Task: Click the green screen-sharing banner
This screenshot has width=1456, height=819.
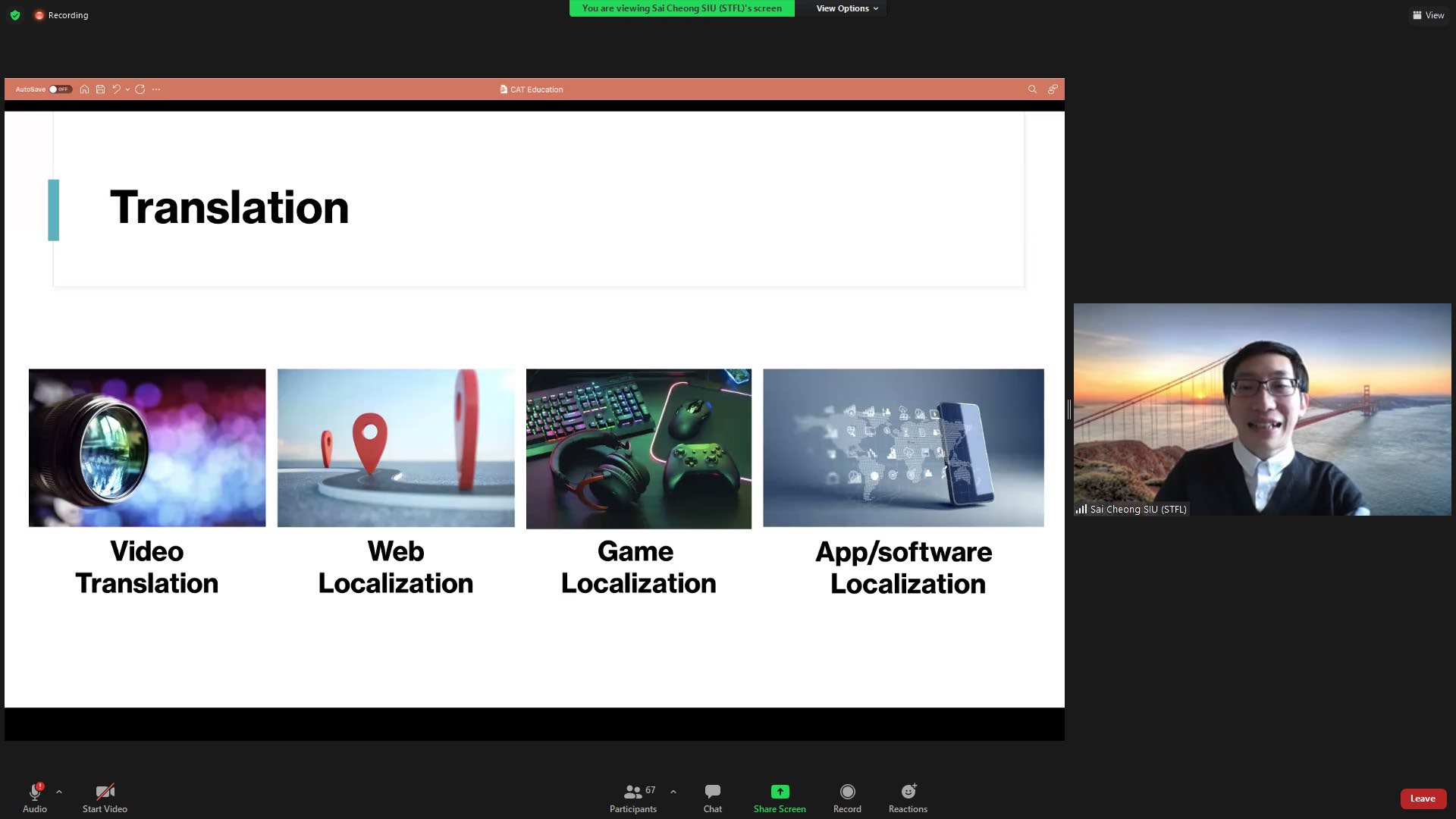Action: pyautogui.click(x=682, y=8)
